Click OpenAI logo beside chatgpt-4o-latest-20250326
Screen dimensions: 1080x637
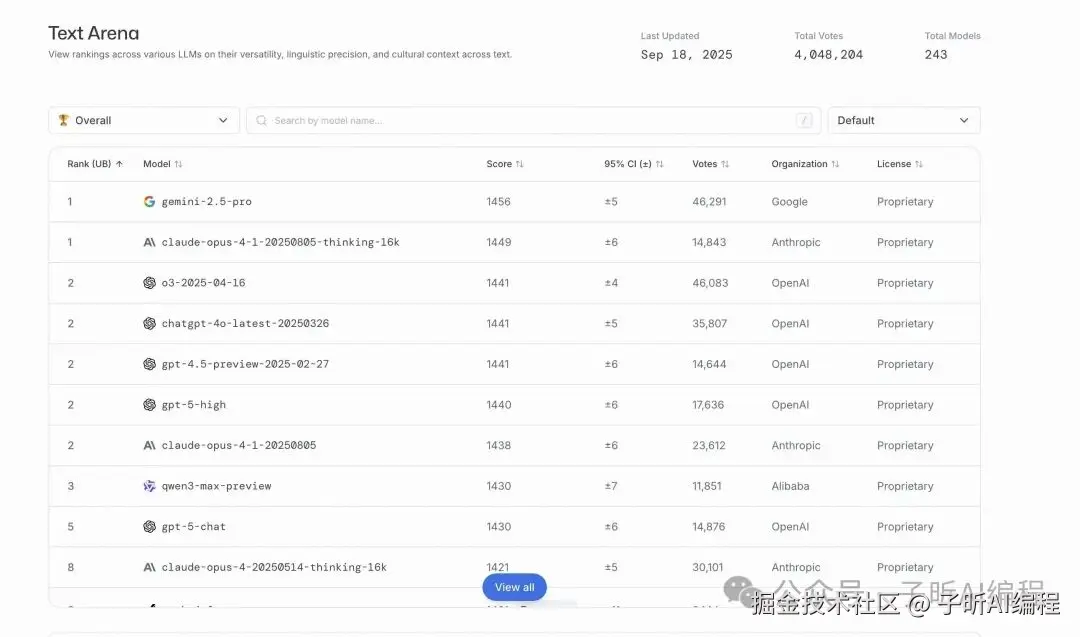149,324
